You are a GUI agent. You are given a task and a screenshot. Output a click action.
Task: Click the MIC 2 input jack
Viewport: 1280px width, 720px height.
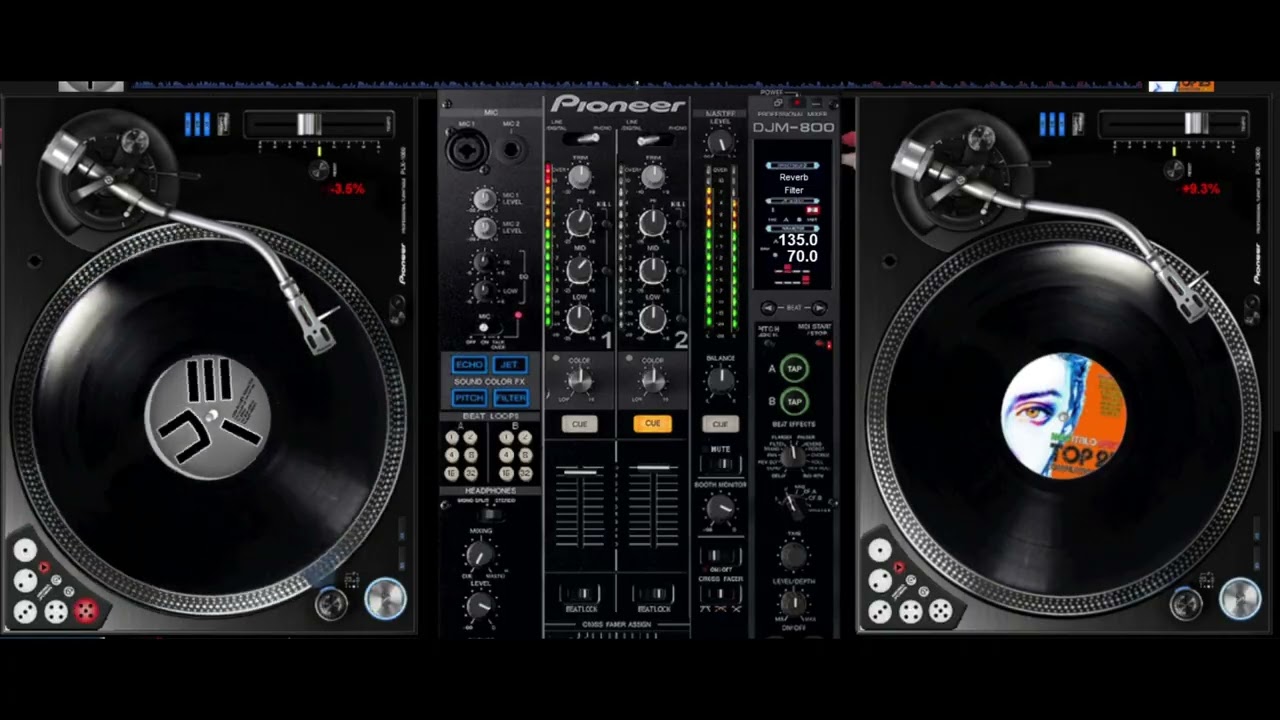(511, 150)
